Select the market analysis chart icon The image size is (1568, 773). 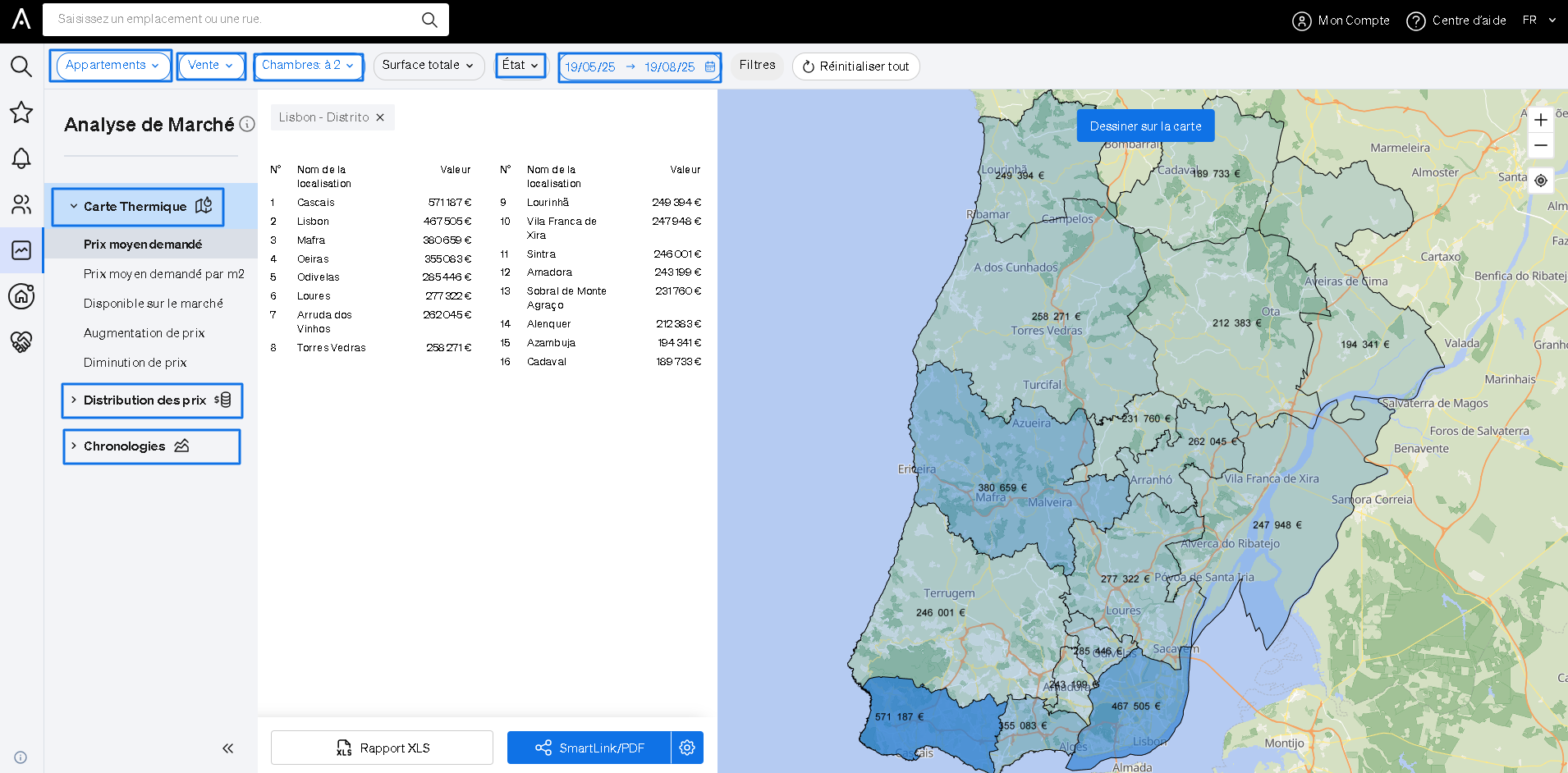[21, 250]
